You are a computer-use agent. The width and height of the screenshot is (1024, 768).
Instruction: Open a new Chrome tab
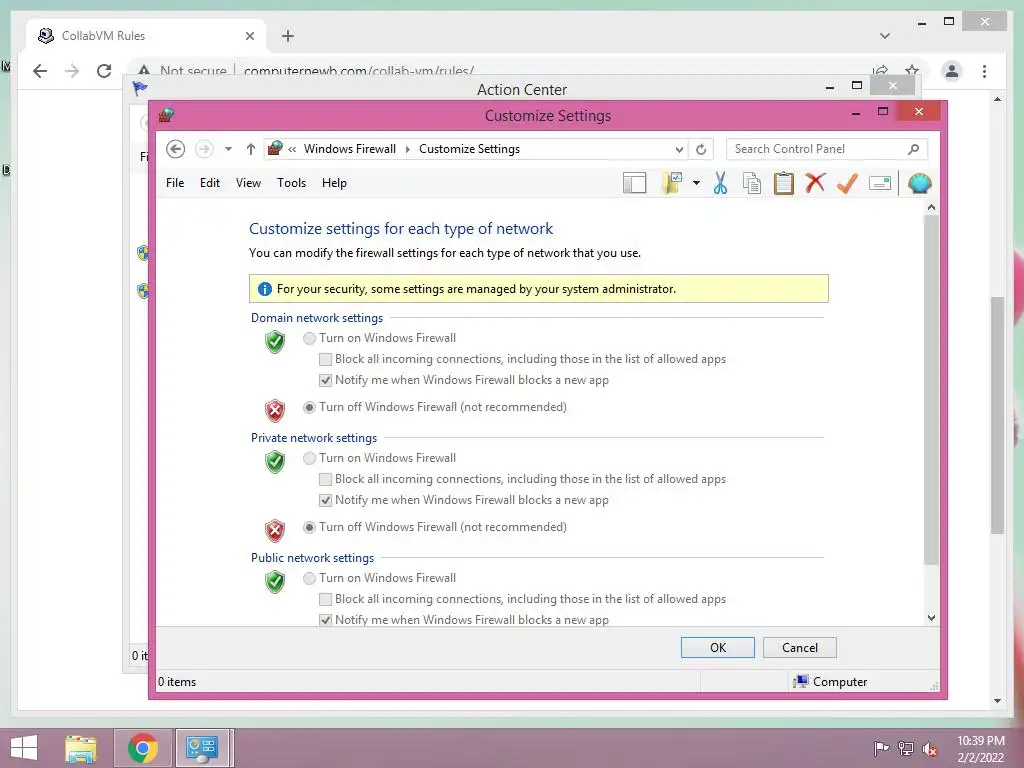coord(287,36)
